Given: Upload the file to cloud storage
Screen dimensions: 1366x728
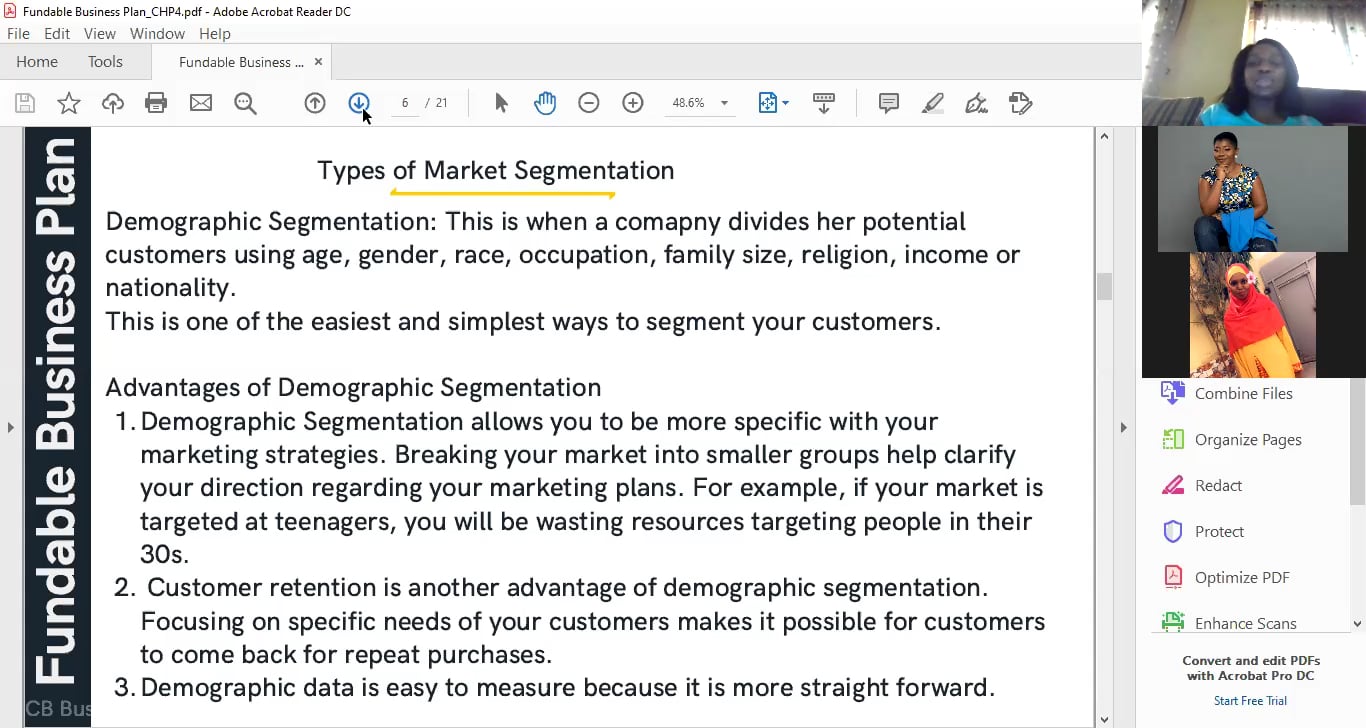Looking at the screenshot, I should [113, 103].
